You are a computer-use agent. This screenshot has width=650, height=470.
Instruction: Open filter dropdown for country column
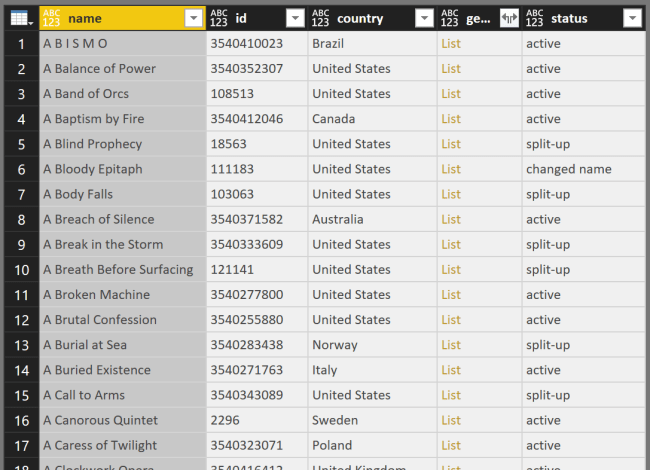click(422, 18)
